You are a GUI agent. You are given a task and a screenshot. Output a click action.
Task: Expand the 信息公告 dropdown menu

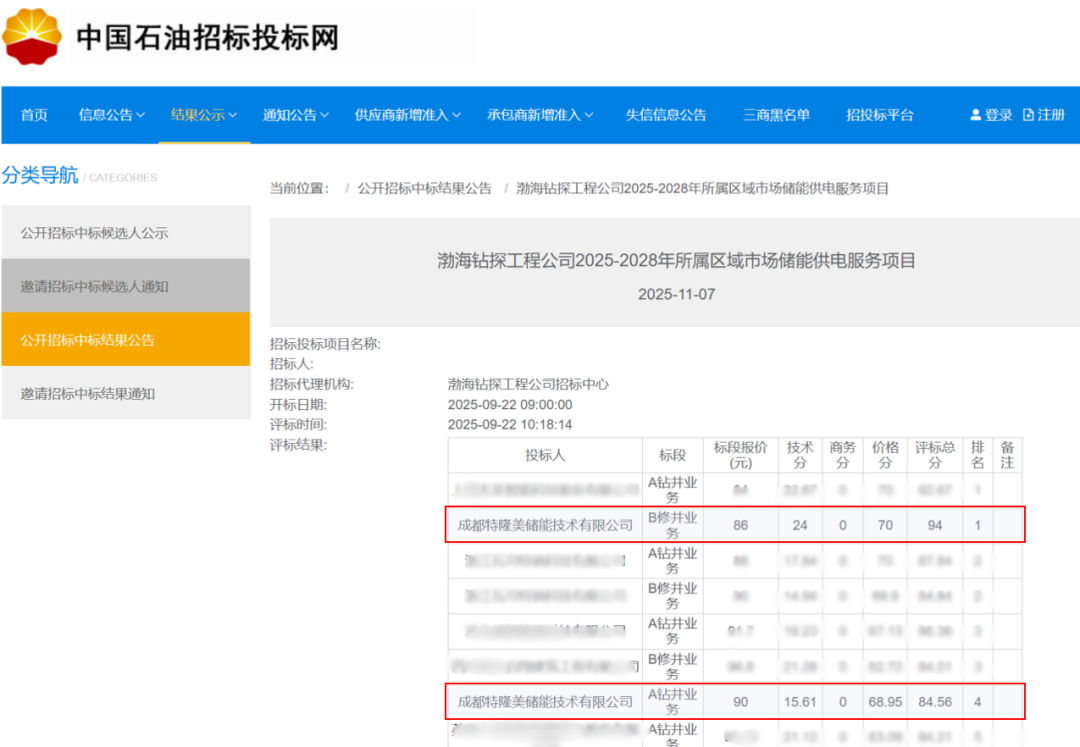tap(112, 115)
